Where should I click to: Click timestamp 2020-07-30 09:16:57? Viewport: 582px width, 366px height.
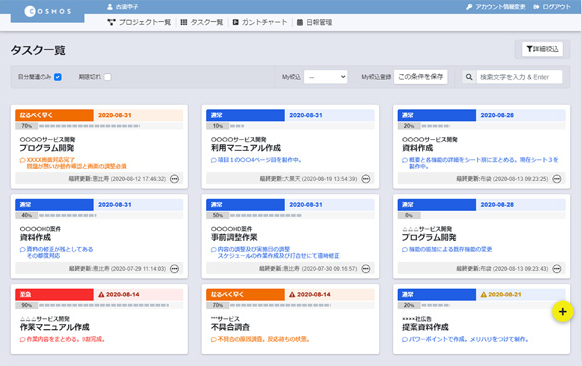pos(329,268)
